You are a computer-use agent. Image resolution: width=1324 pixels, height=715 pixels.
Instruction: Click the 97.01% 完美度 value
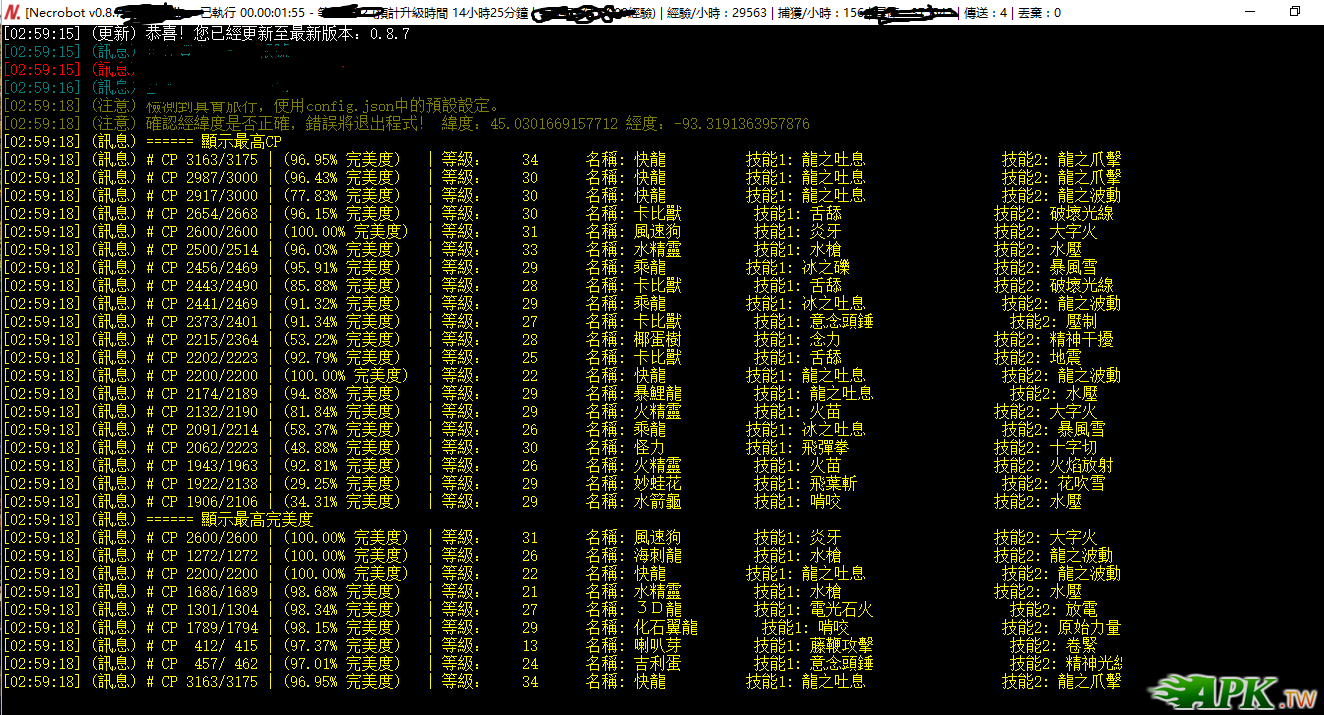(342, 663)
